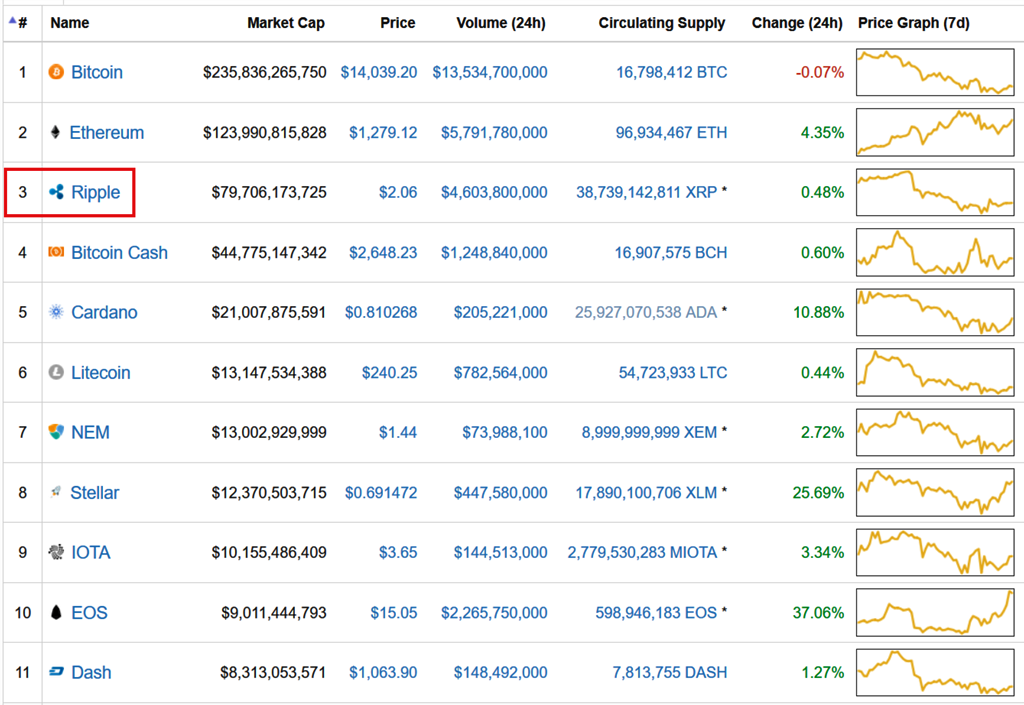Open Litecoin 7-day price graph
The width and height of the screenshot is (1024, 705).
click(x=935, y=373)
